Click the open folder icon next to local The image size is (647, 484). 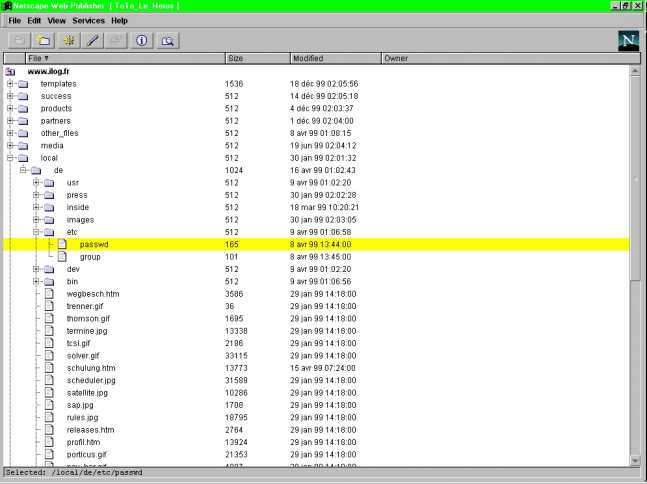23,158
